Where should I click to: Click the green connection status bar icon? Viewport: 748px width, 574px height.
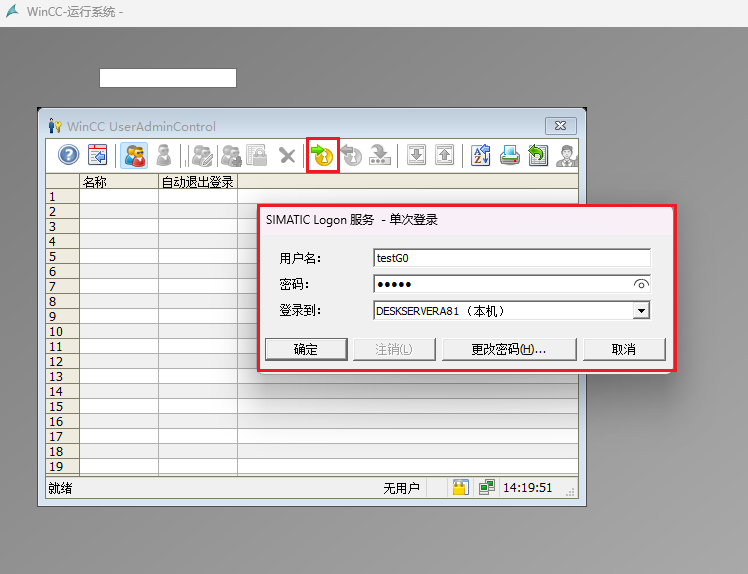click(486, 488)
